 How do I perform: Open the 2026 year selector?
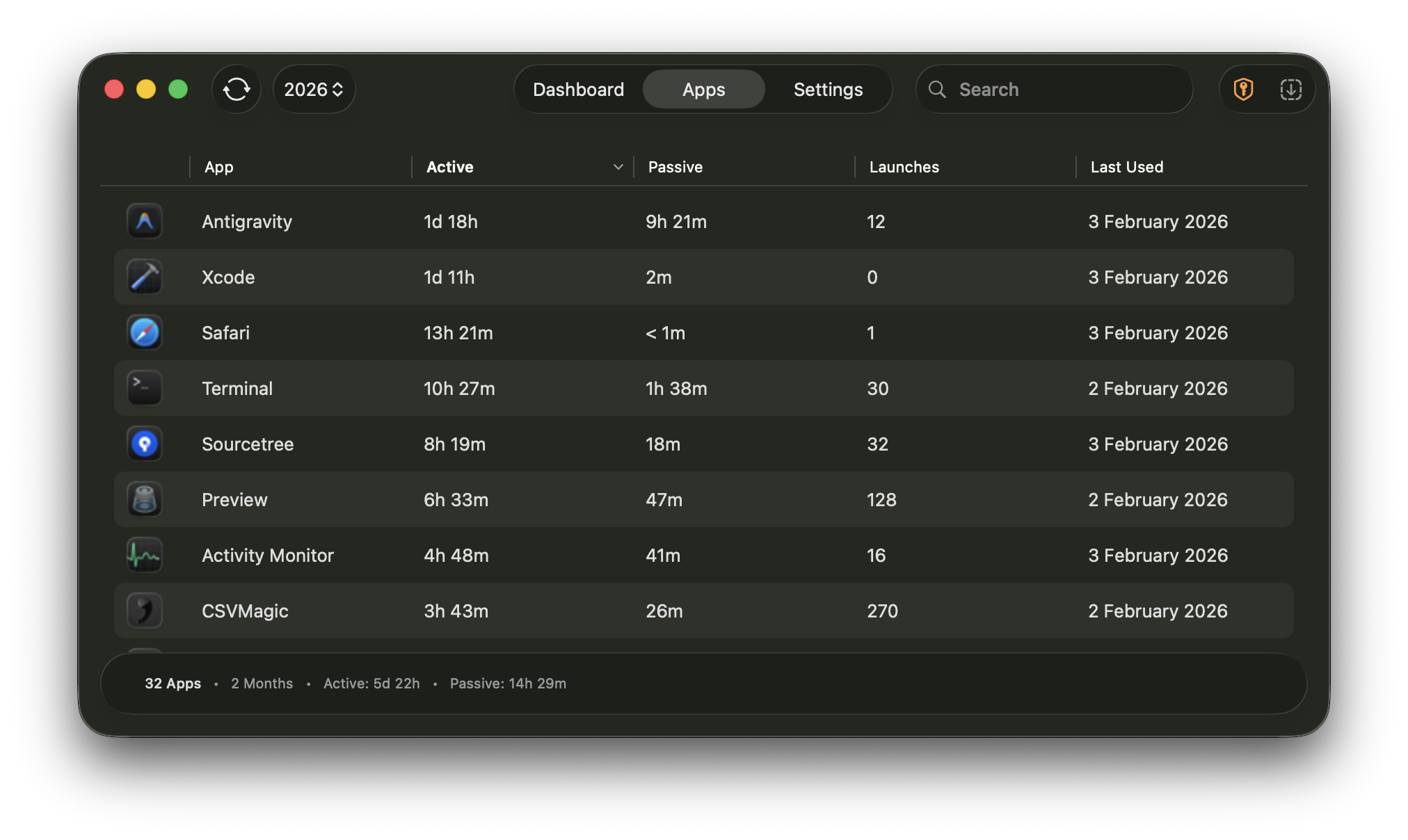[314, 89]
